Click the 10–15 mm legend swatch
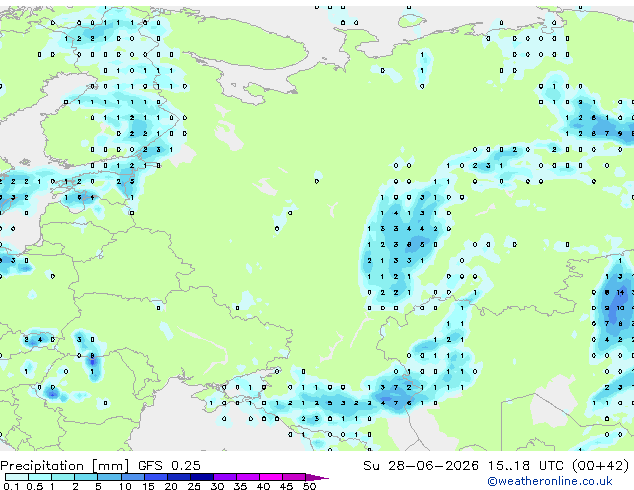 coord(132,477)
